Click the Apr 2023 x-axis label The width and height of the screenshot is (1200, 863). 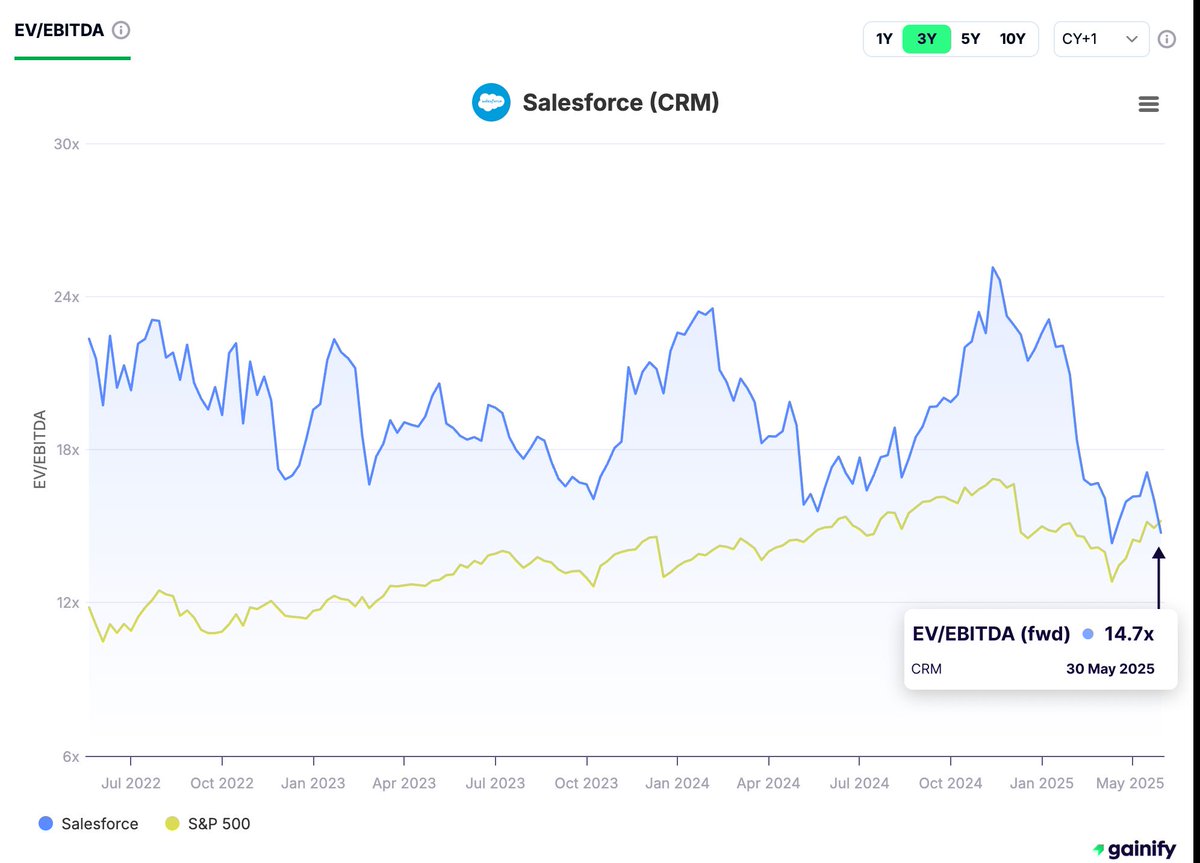pos(404,783)
